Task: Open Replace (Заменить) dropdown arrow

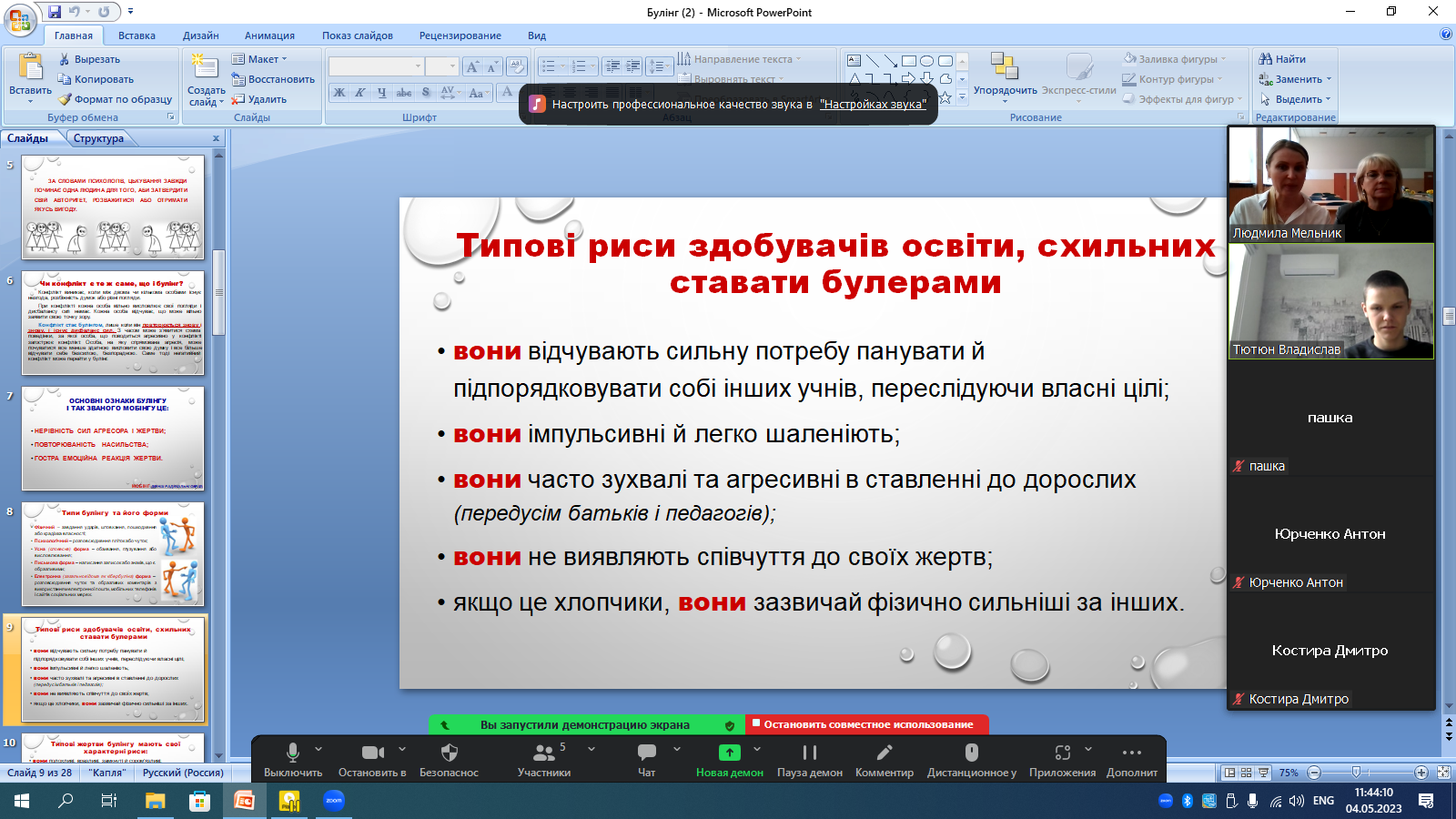Action: (x=1329, y=79)
